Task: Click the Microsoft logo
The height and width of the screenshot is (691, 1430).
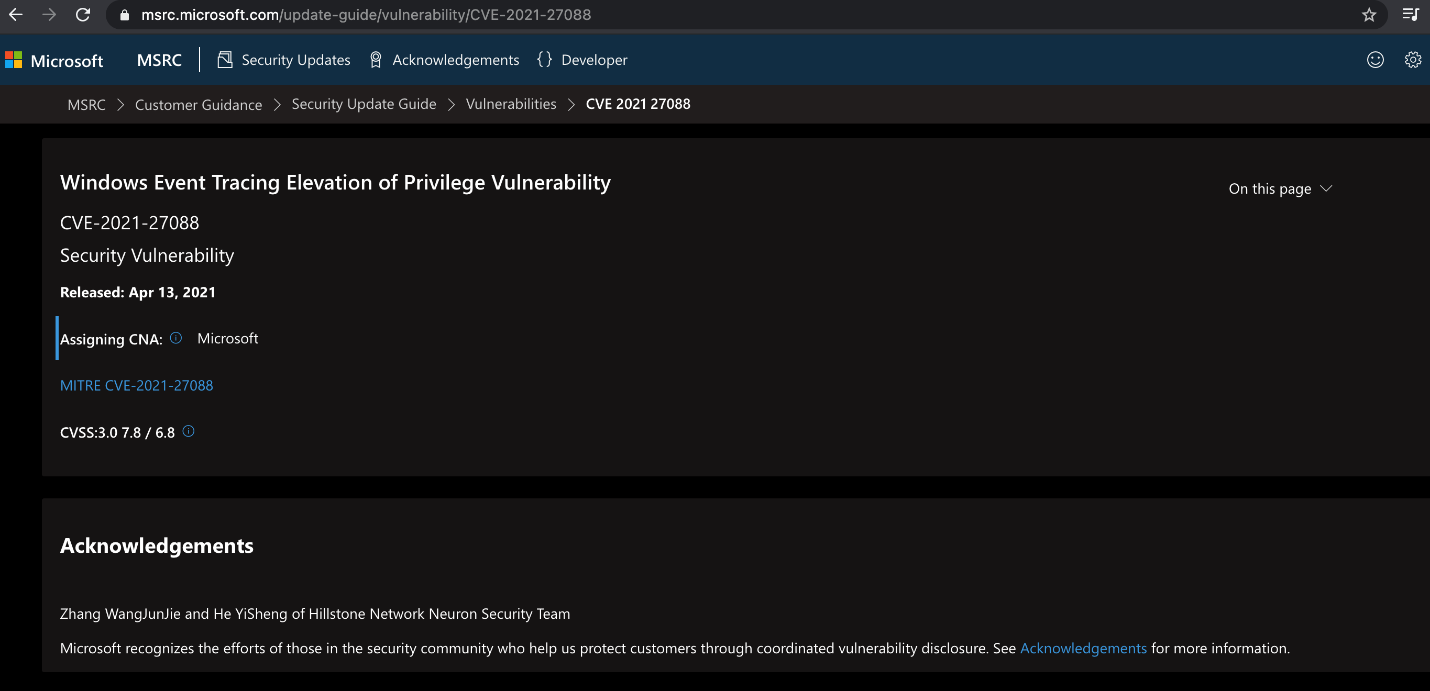Action: coord(13,60)
